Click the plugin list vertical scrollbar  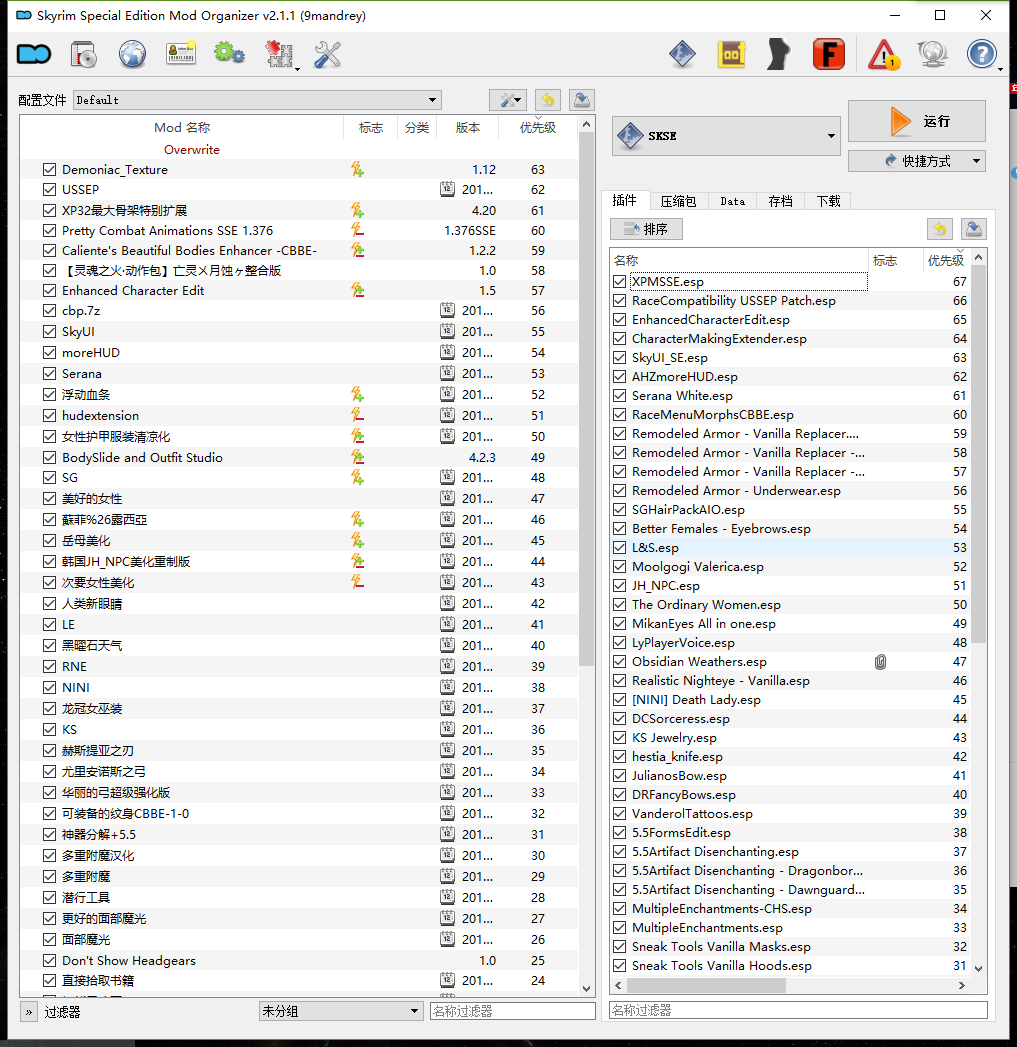point(978,454)
